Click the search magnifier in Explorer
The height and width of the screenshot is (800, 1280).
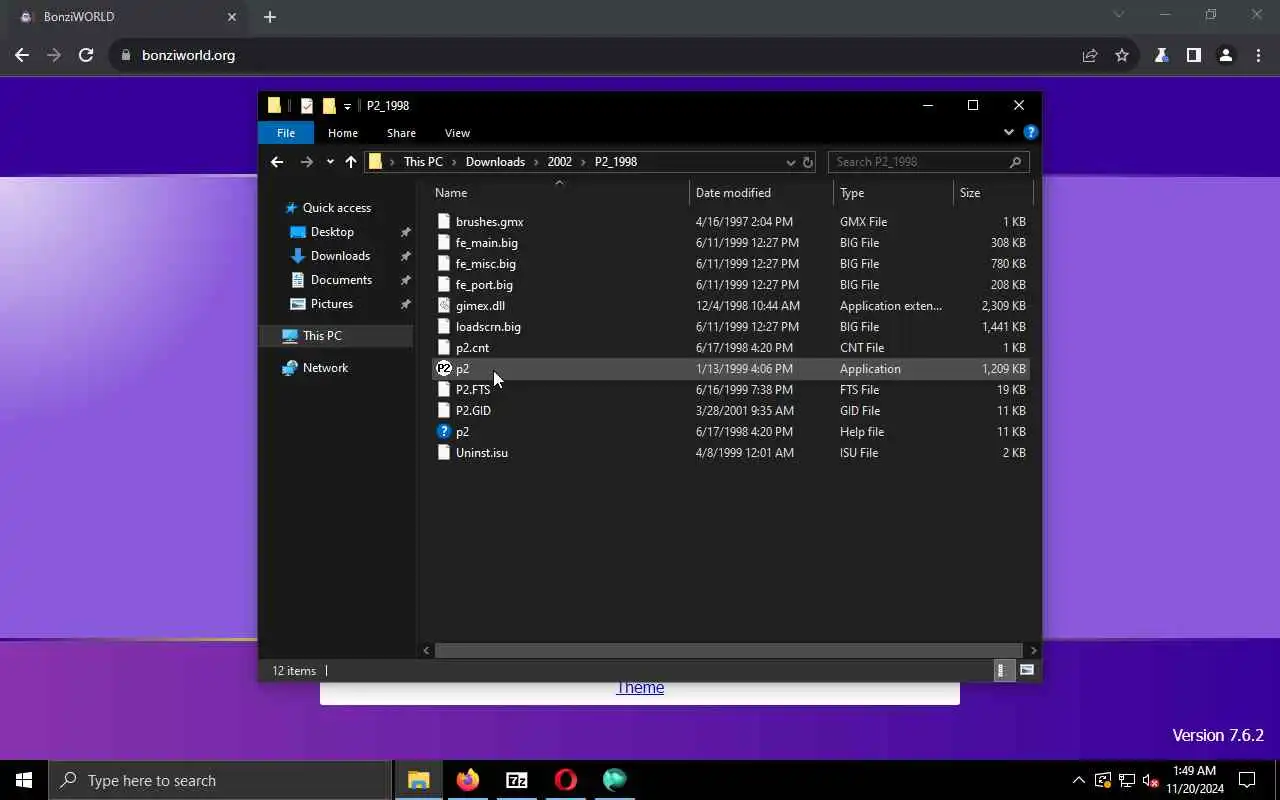click(1015, 162)
